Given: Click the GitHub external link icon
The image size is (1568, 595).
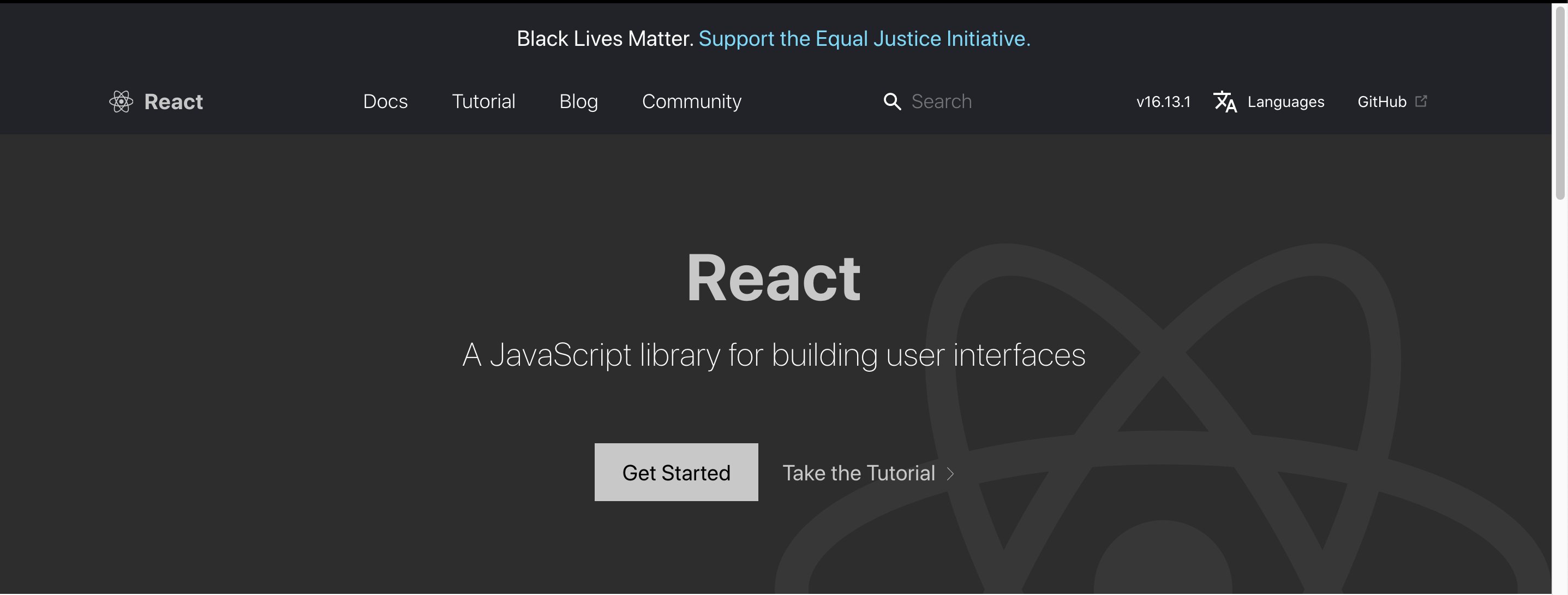Looking at the screenshot, I should pyautogui.click(x=1421, y=101).
